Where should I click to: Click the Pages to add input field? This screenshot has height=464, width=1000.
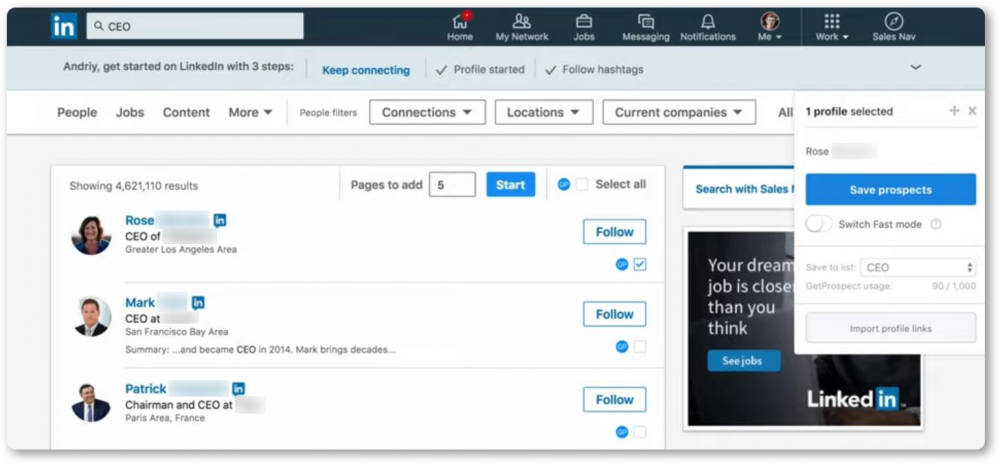(x=452, y=185)
